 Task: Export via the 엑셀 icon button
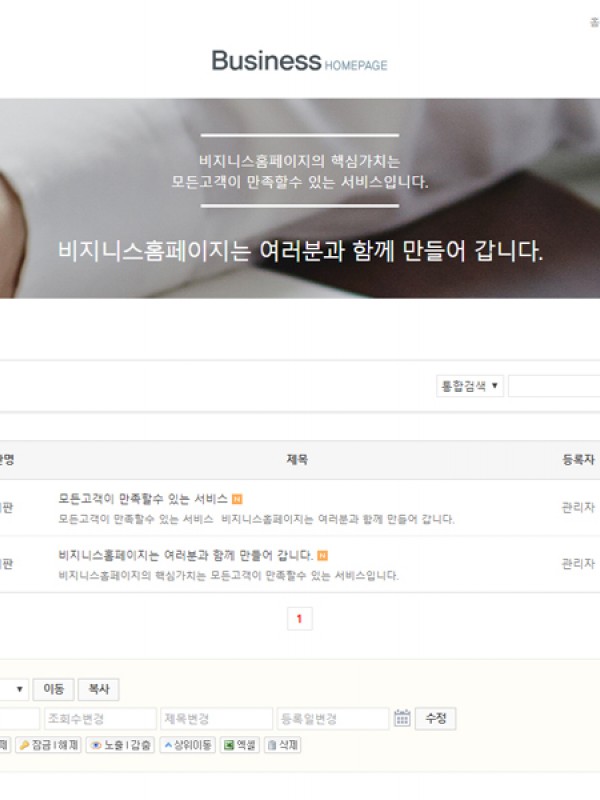[x=239, y=745]
